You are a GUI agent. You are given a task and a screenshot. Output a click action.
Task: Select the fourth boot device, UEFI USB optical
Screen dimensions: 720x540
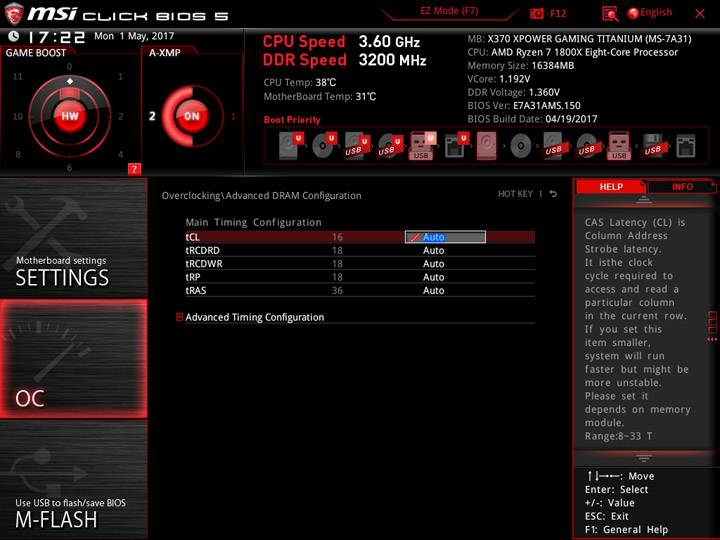(390, 146)
